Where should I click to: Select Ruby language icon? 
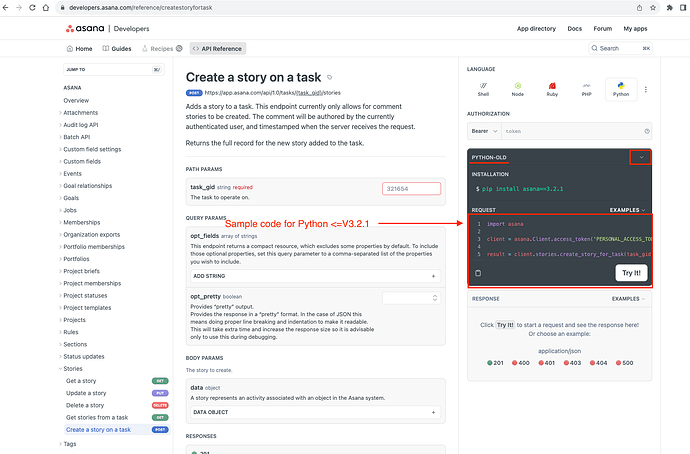[x=552, y=89]
